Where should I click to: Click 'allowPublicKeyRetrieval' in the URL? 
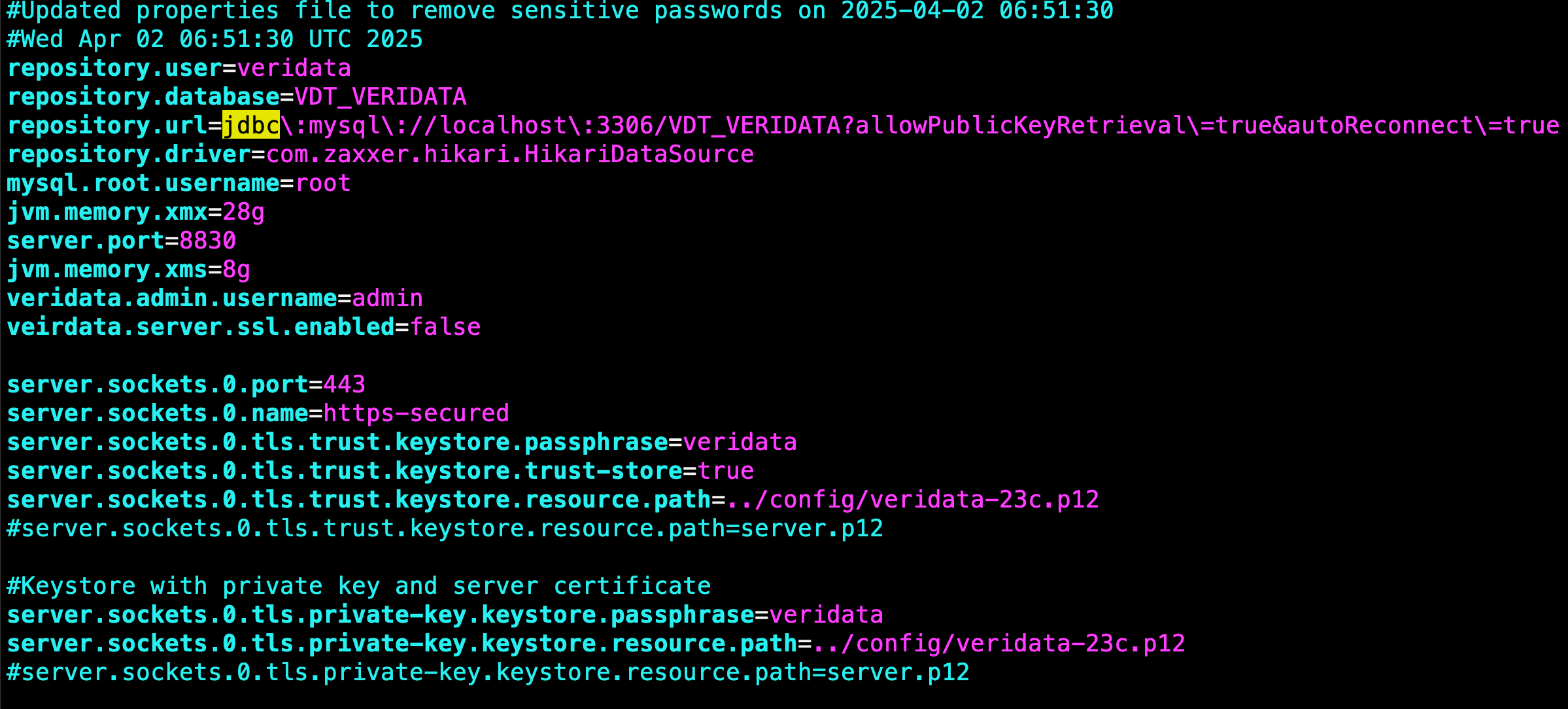coord(1021,125)
